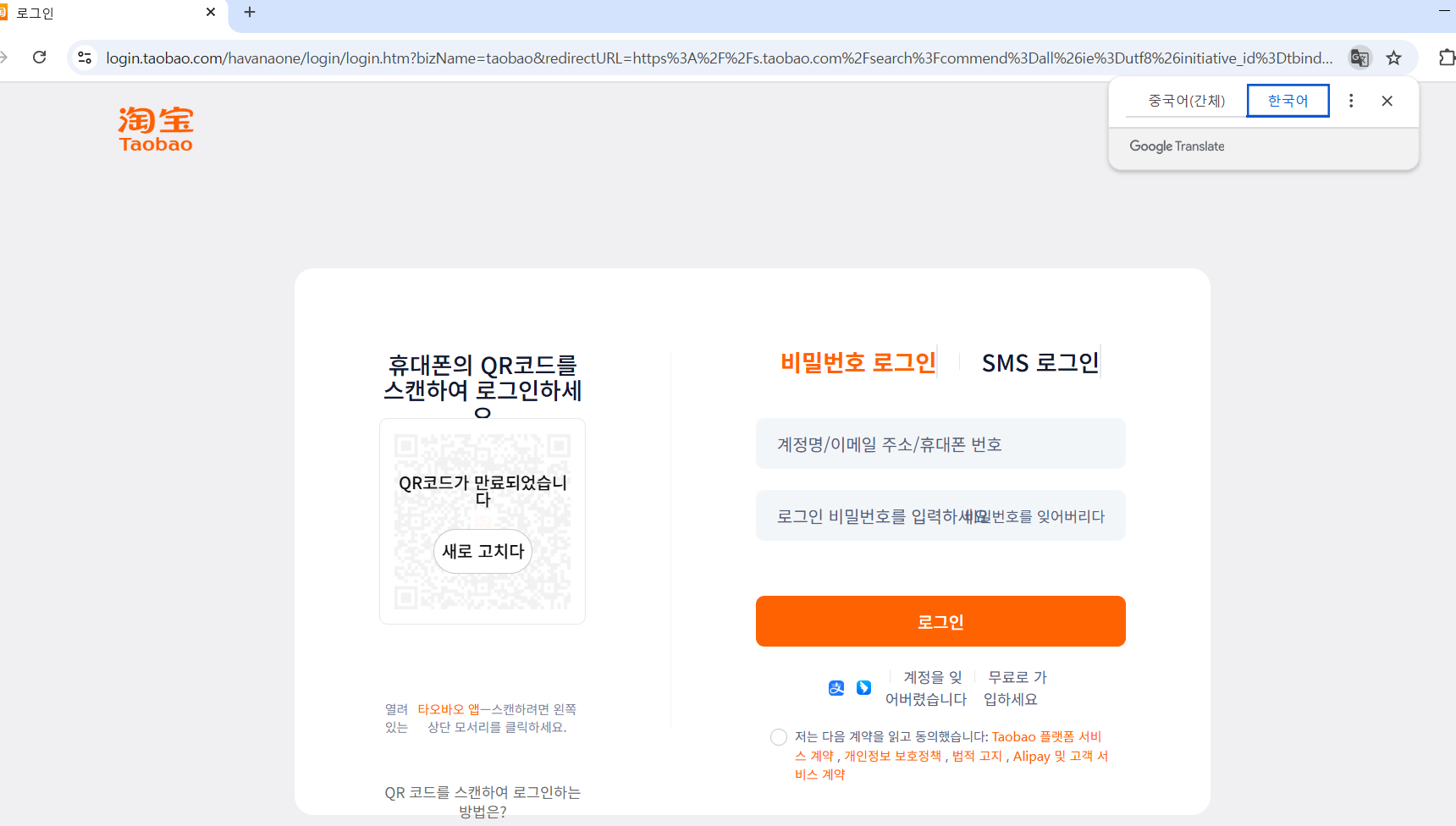1456x826 pixels.
Task: Close the 로그인 browser tab
Action: (211, 12)
